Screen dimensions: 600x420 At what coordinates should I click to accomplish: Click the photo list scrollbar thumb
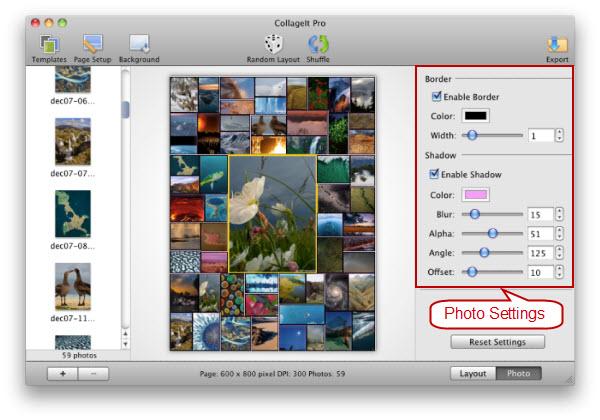(x=125, y=109)
